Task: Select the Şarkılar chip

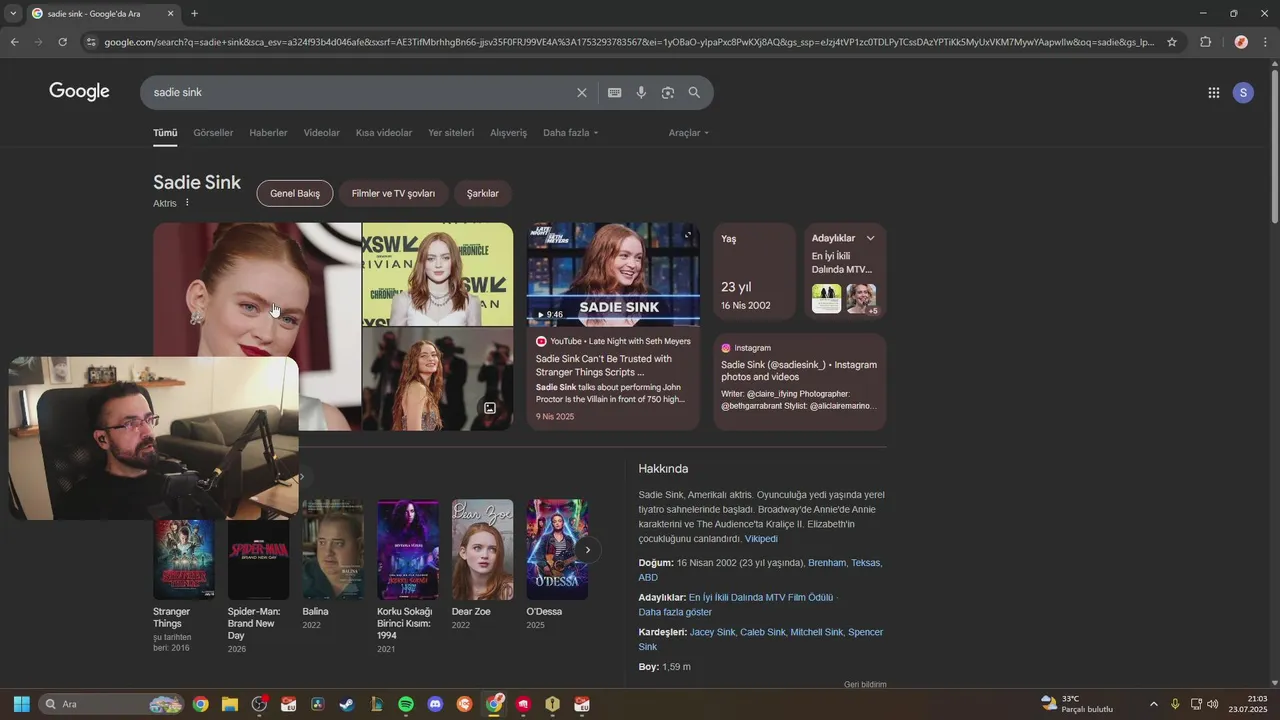Action: [x=483, y=193]
